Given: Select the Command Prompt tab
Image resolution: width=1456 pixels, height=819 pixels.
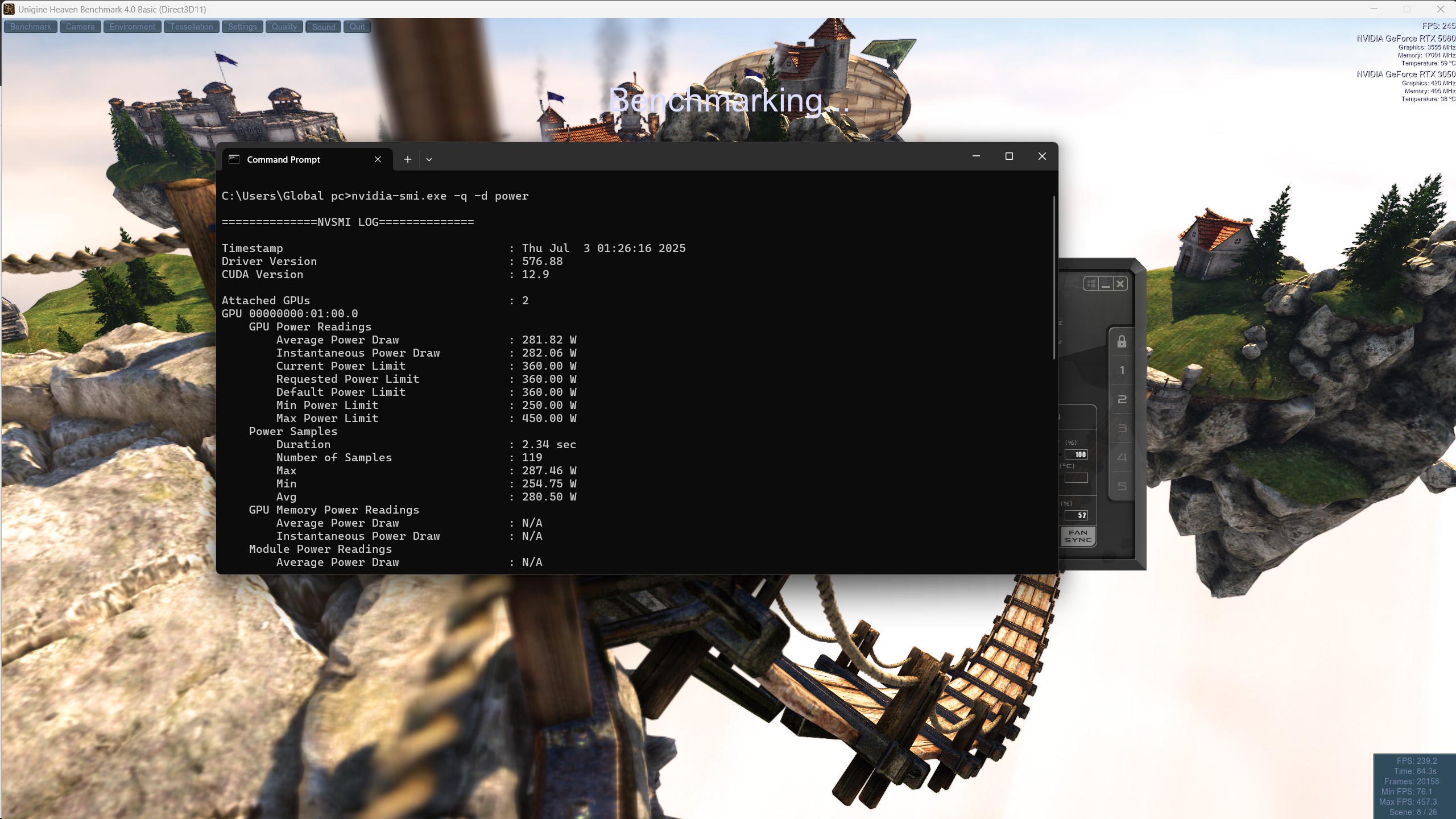Looking at the screenshot, I should [x=307, y=159].
